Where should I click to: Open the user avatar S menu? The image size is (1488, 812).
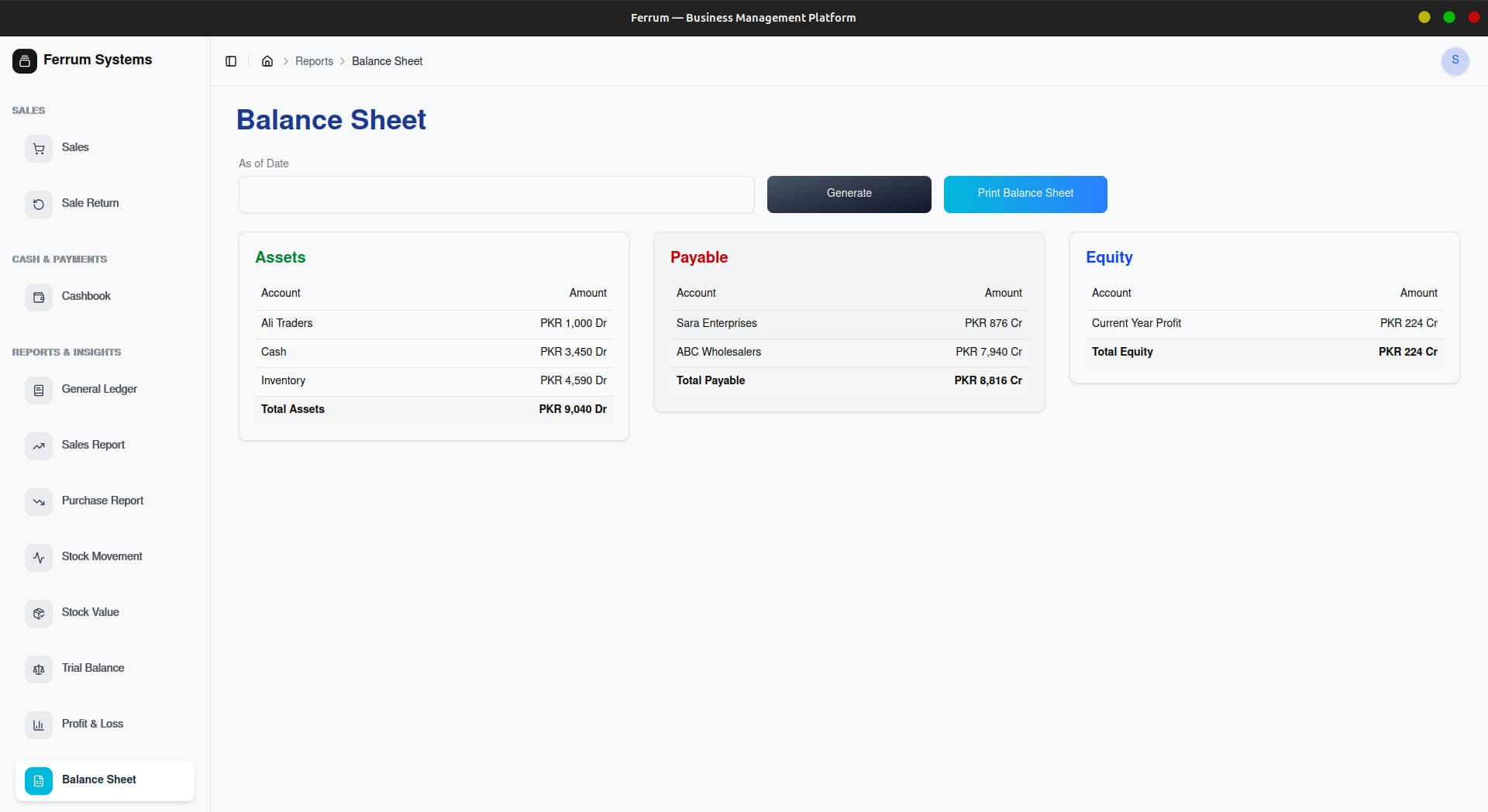point(1455,60)
